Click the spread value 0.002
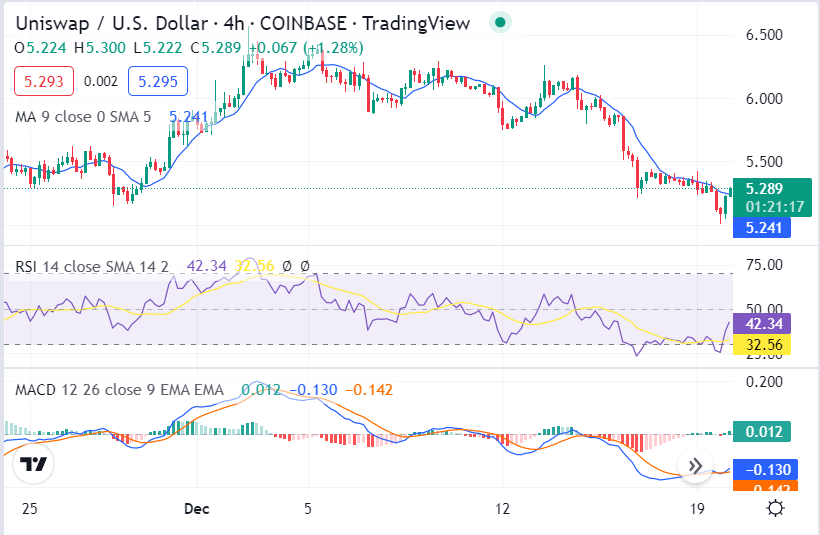The image size is (820, 535). pos(101,81)
